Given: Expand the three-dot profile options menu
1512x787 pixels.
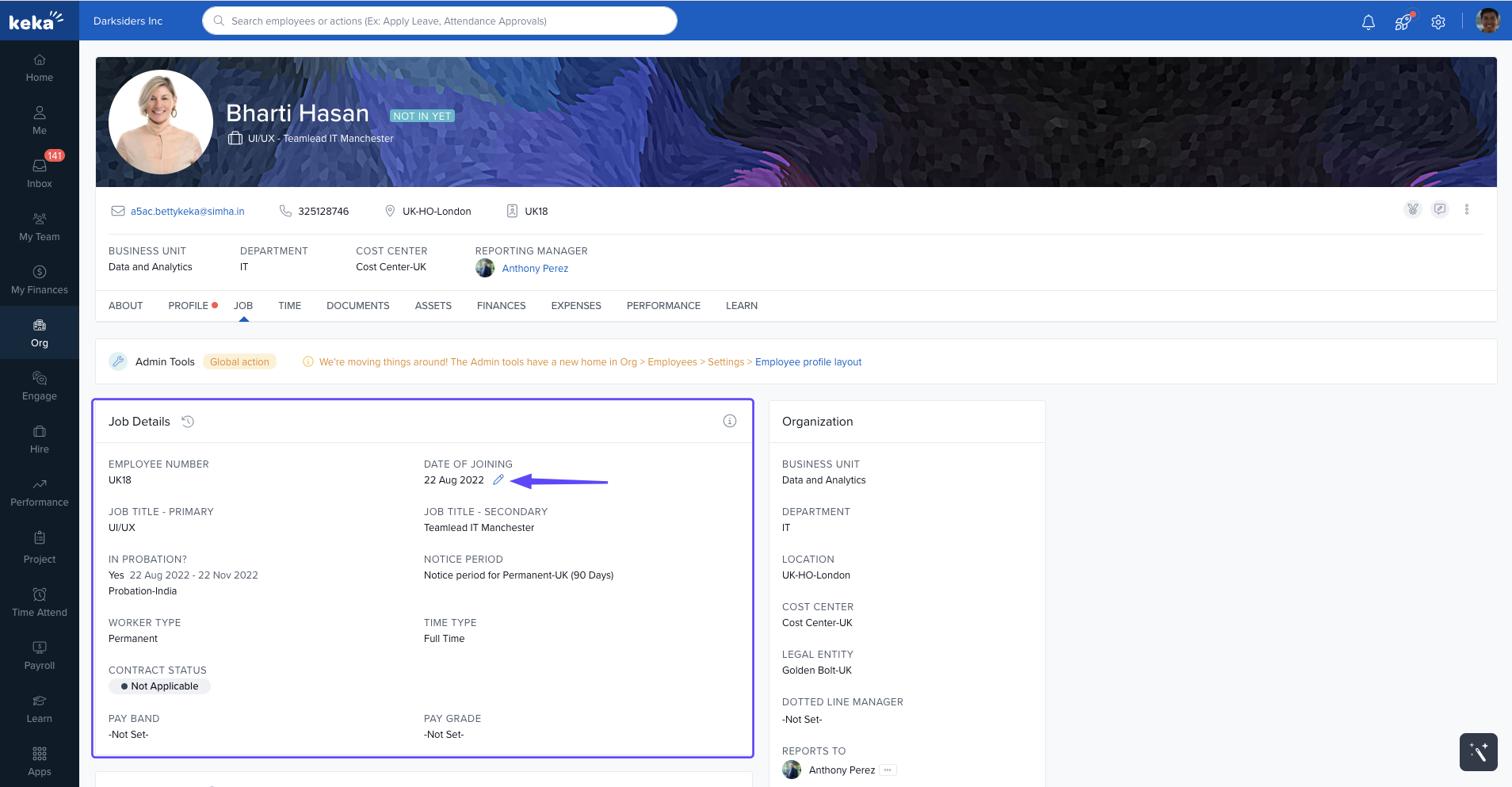Looking at the screenshot, I should 1467,209.
